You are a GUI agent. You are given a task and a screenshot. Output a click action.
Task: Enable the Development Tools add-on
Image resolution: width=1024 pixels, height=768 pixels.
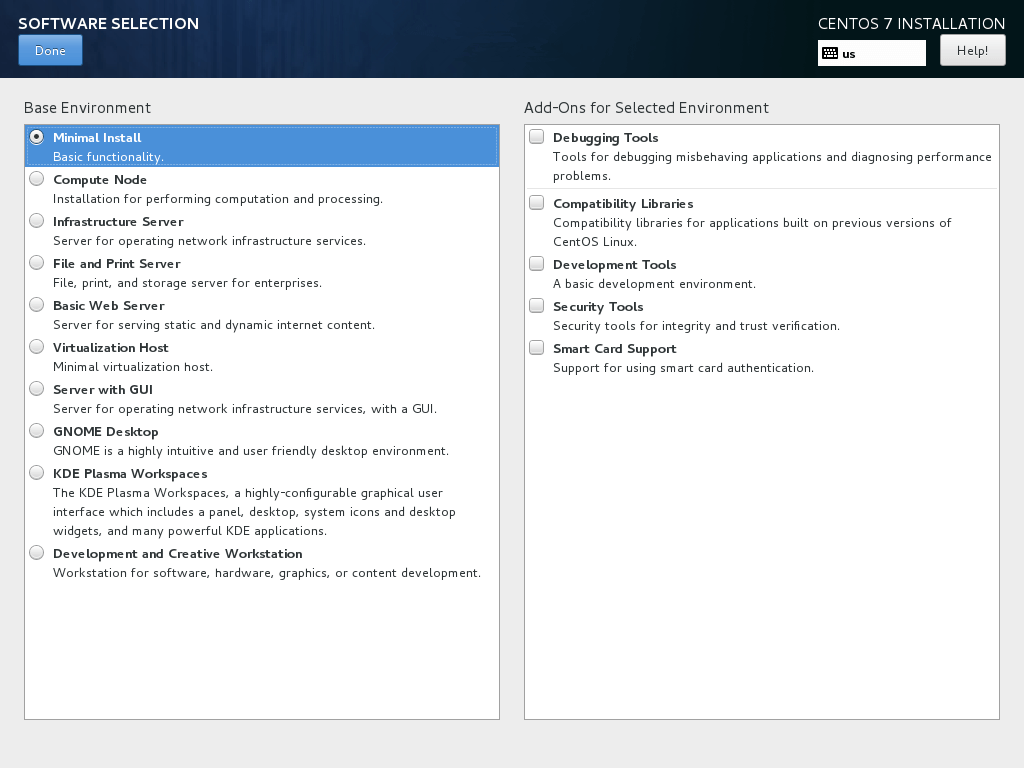pyautogui.click(x=536, y=263)
